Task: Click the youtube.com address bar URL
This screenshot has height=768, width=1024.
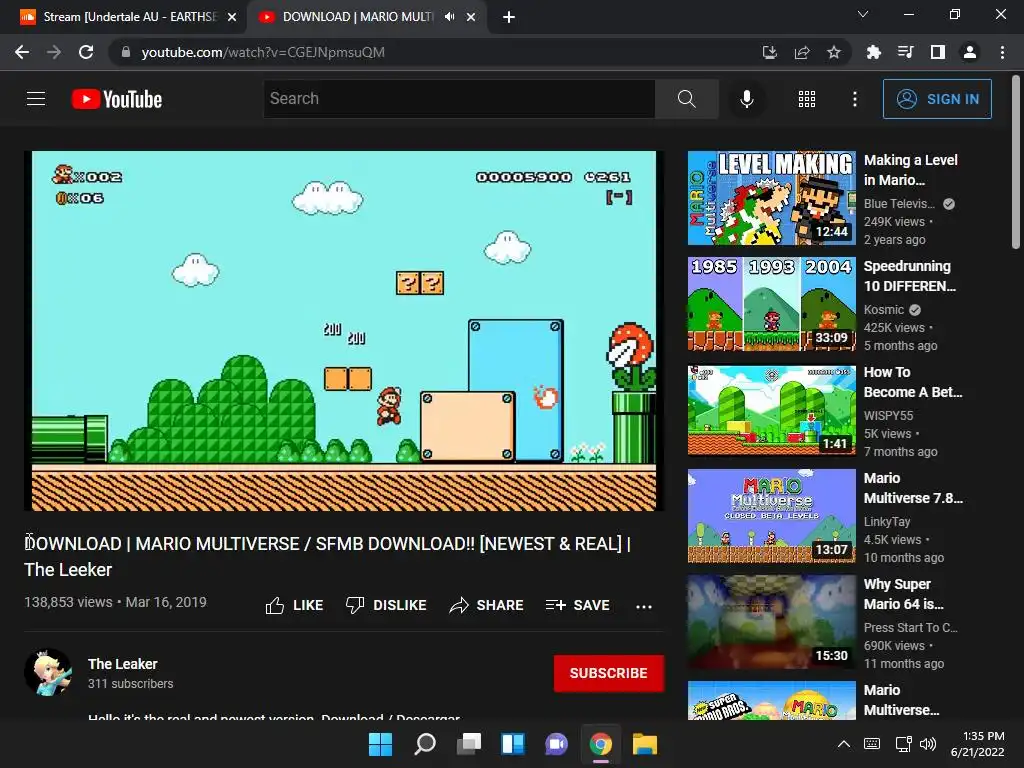Action: pos(263,52)
